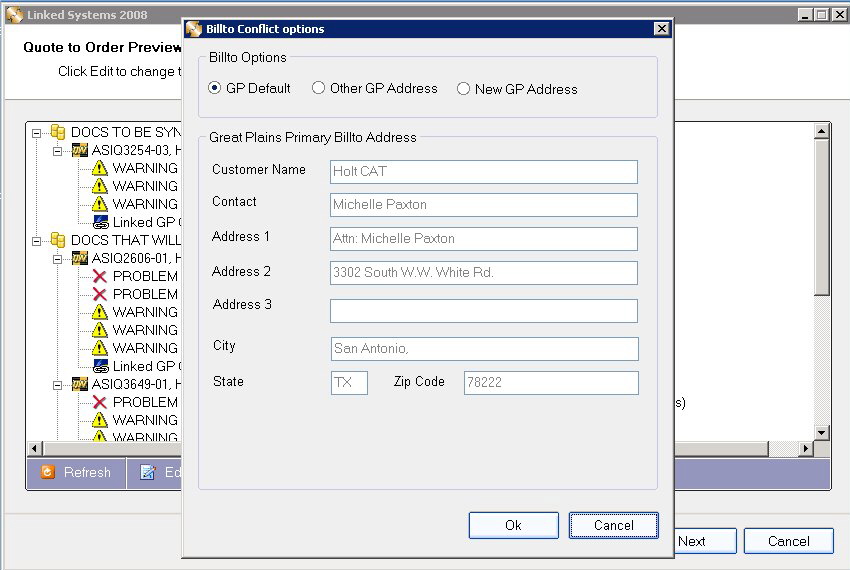Click the empty Address 3 field

pos(484,311)
